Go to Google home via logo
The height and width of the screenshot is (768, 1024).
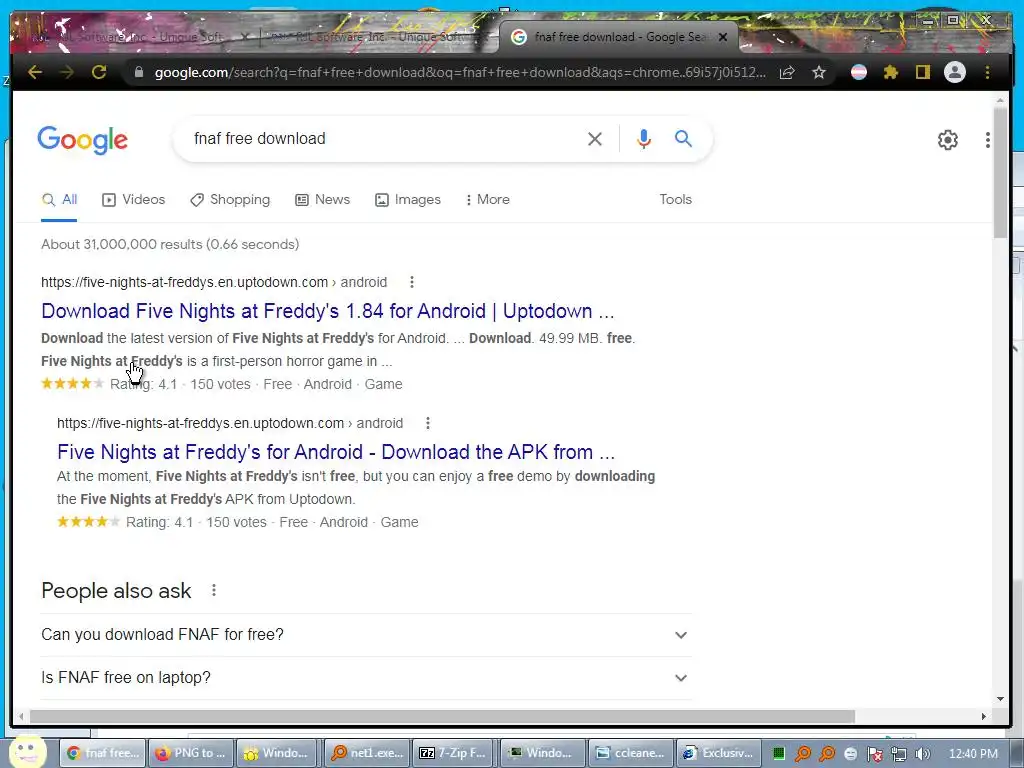coord(82,140)
